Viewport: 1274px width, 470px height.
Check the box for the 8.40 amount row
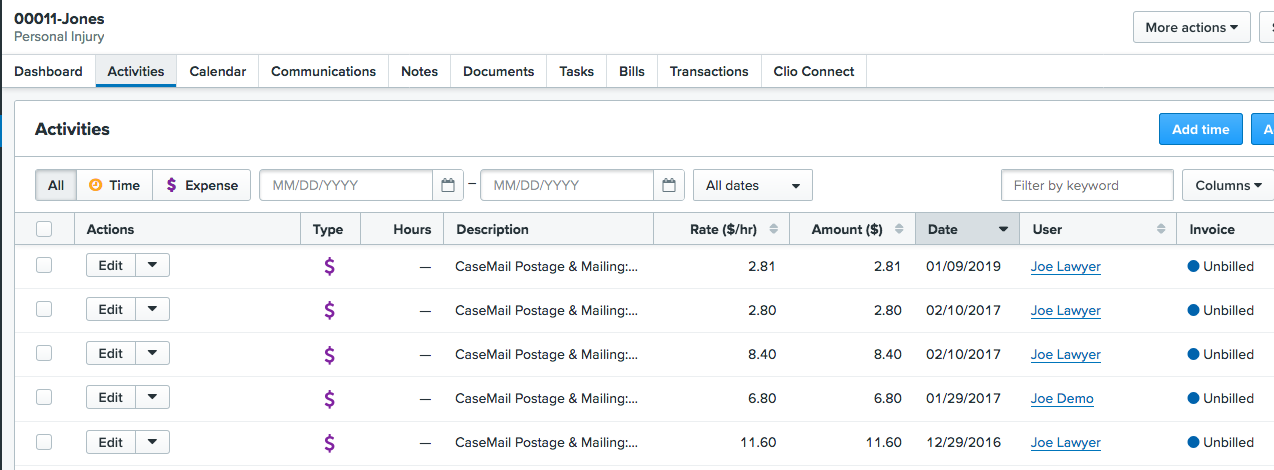tap(44, 353)
